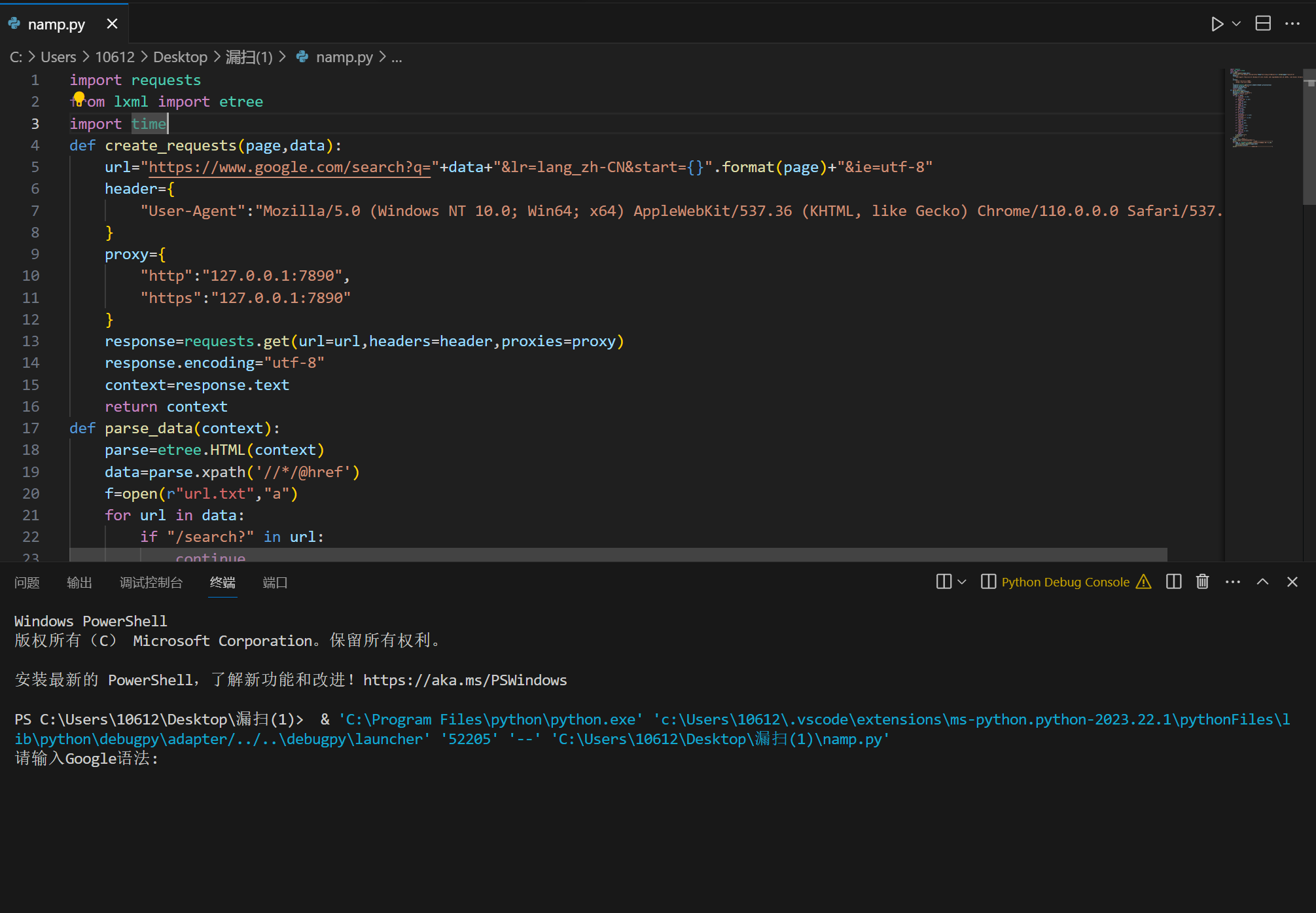Viewport: 1316px width, 913px height.
Task: Click the "url.txt" string on line 20
Action: click(x=215, y=493)
